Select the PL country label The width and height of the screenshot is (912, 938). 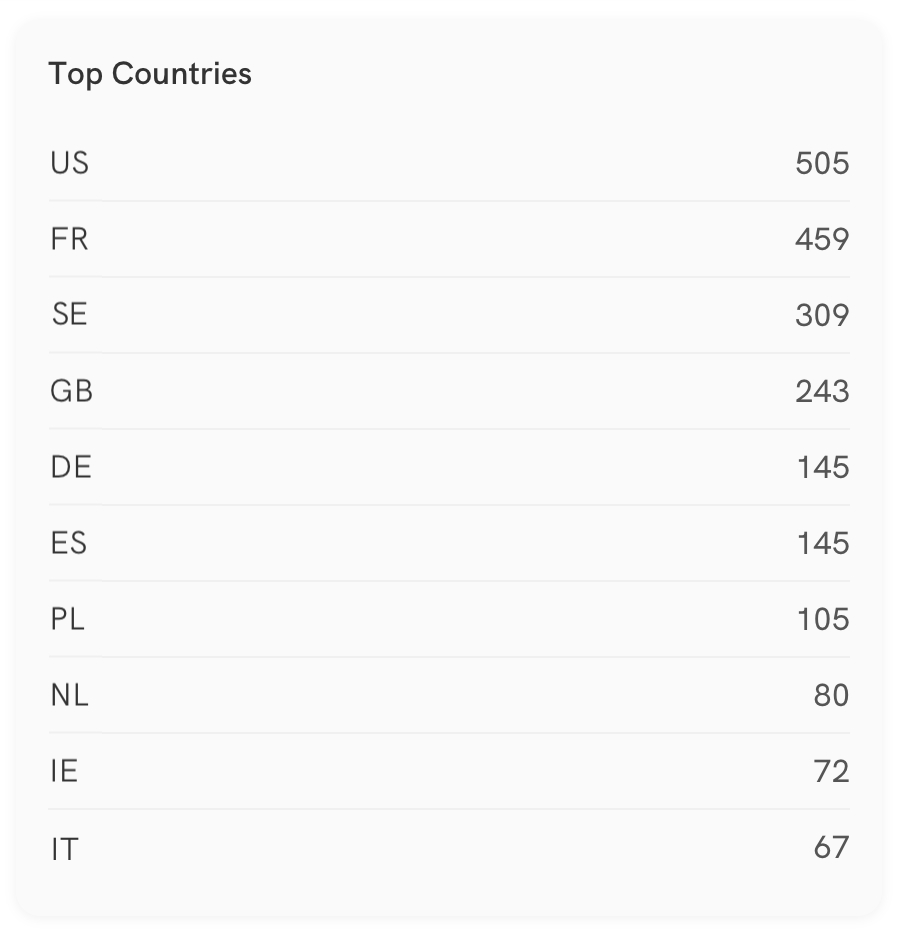tap(68, 619)
